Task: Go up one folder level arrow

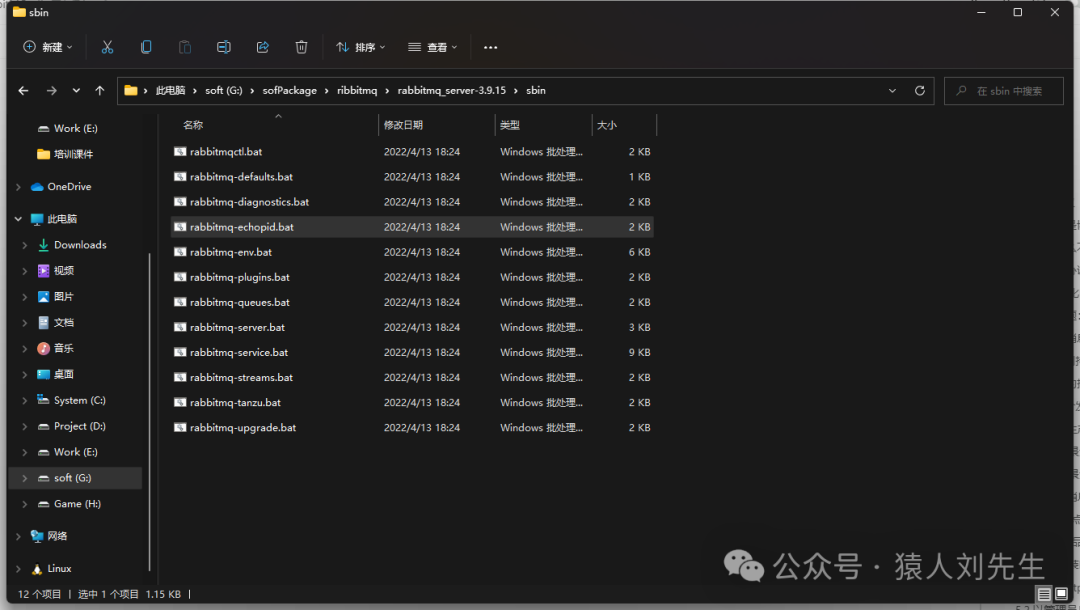Action: click(x=100, y=90)
